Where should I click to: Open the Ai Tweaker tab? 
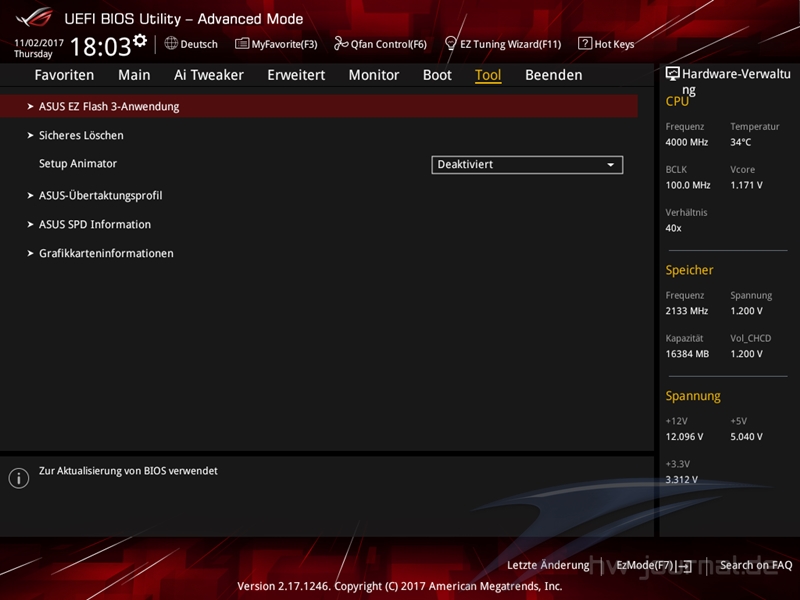[209, 75]
